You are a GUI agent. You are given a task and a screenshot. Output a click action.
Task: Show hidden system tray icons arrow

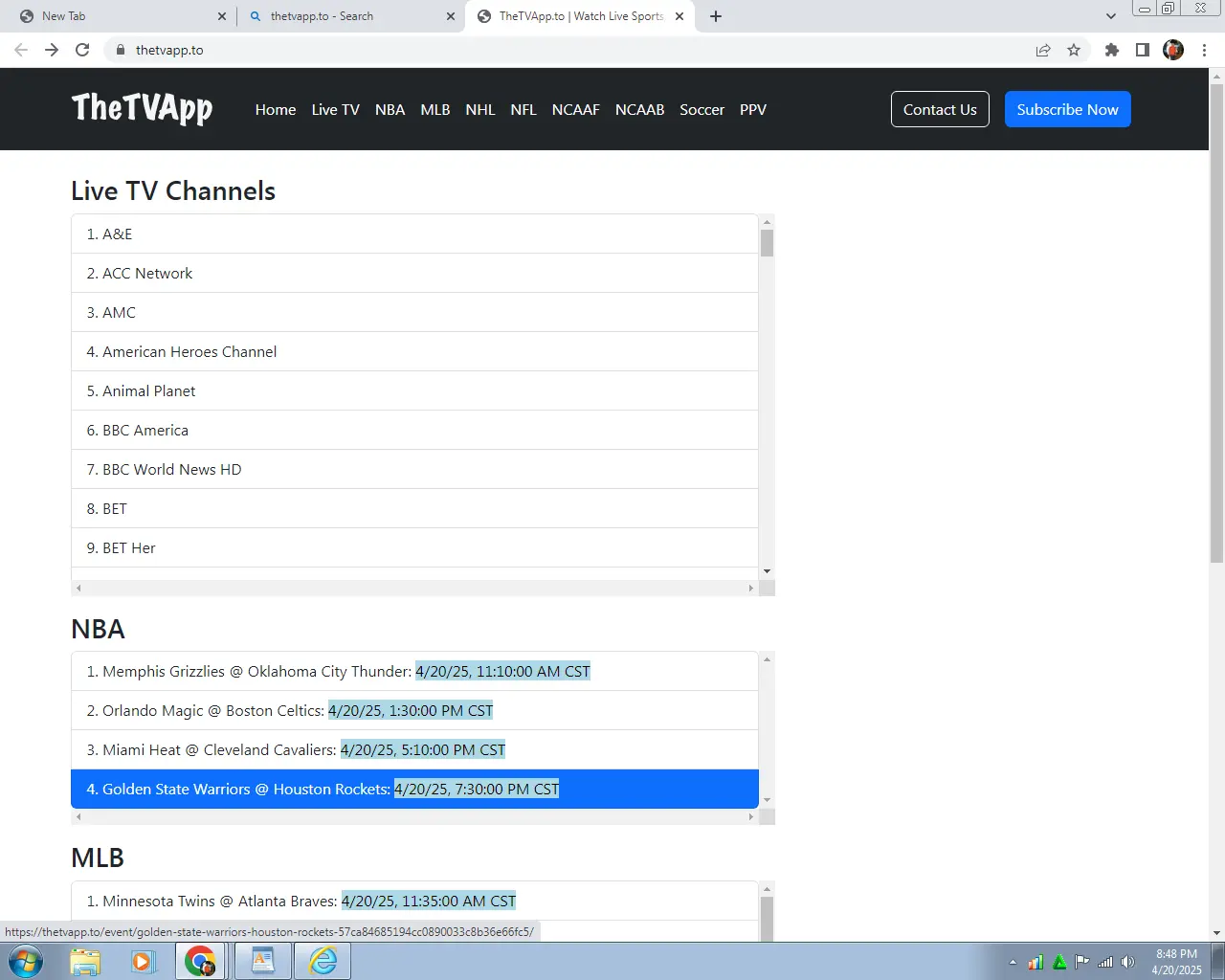click(x=1013, y=962)
